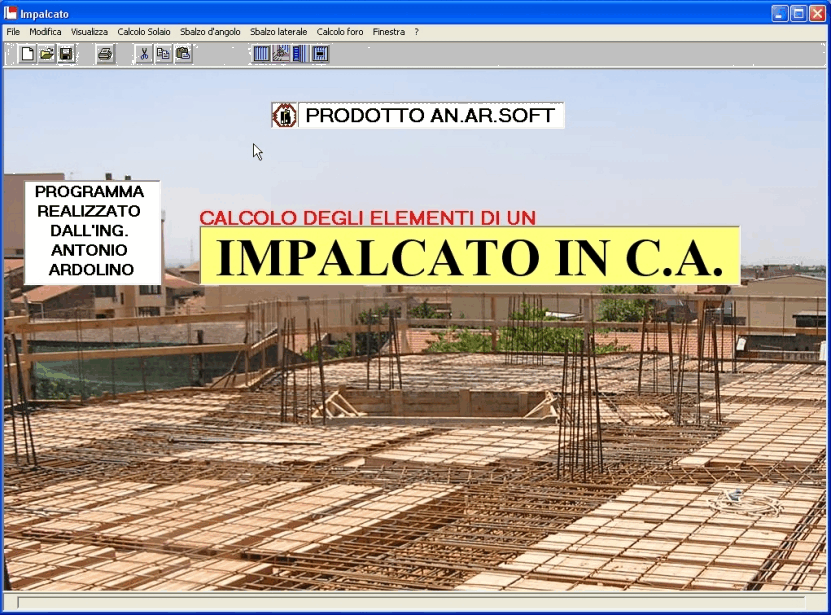Click the copy toolbar icon
This screenshot has width=831, height=615.
point(163,54)
